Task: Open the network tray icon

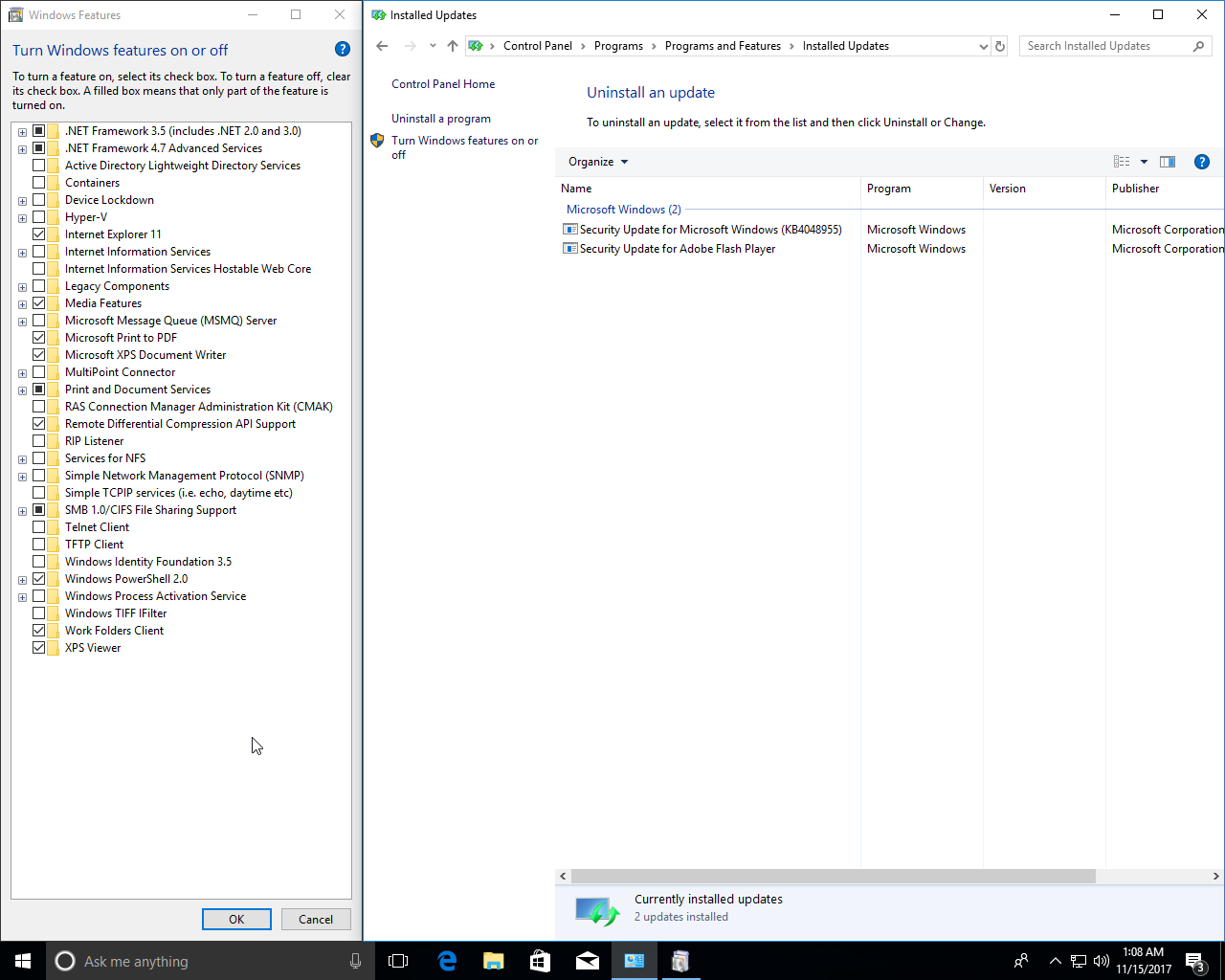Action: click(1079, 961)
